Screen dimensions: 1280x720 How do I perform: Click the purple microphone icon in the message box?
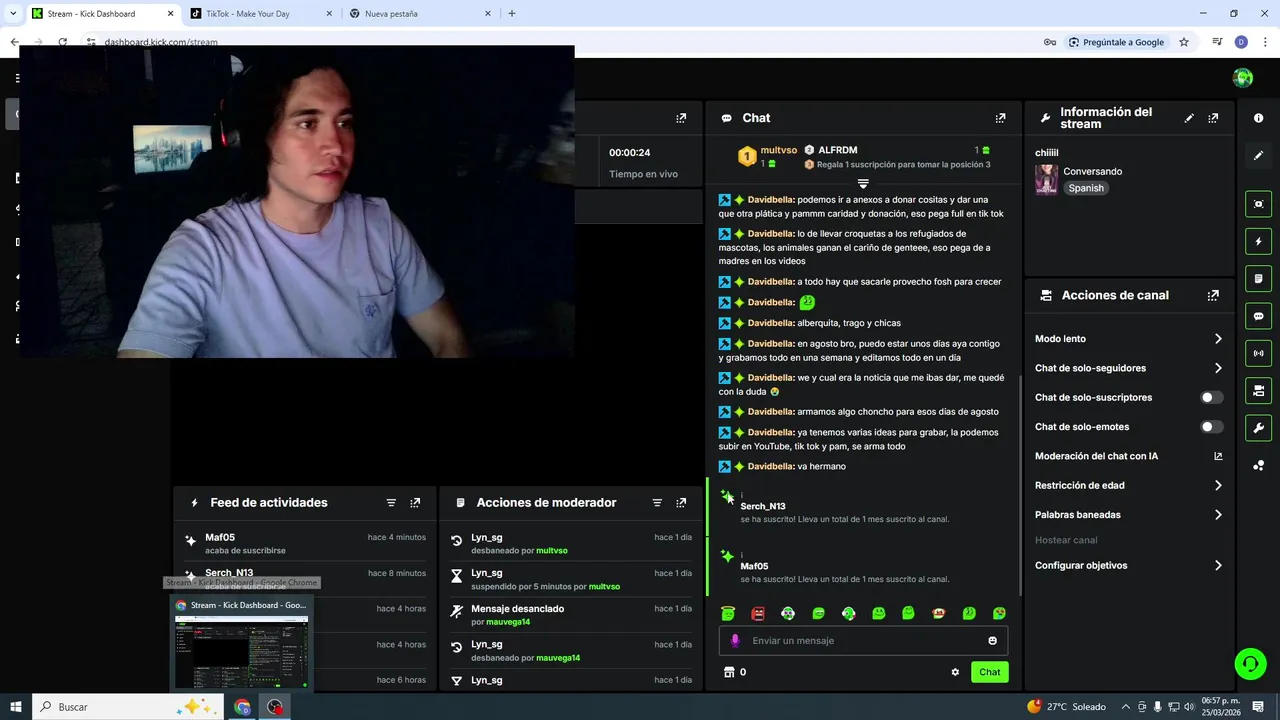click(x=735, y=641)
